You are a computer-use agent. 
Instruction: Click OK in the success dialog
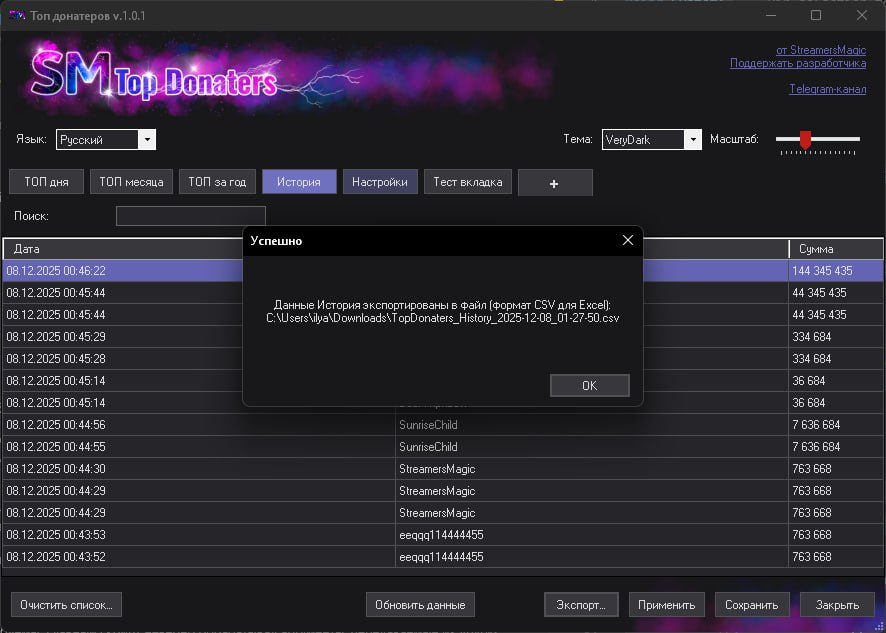[x=589, y=386]
